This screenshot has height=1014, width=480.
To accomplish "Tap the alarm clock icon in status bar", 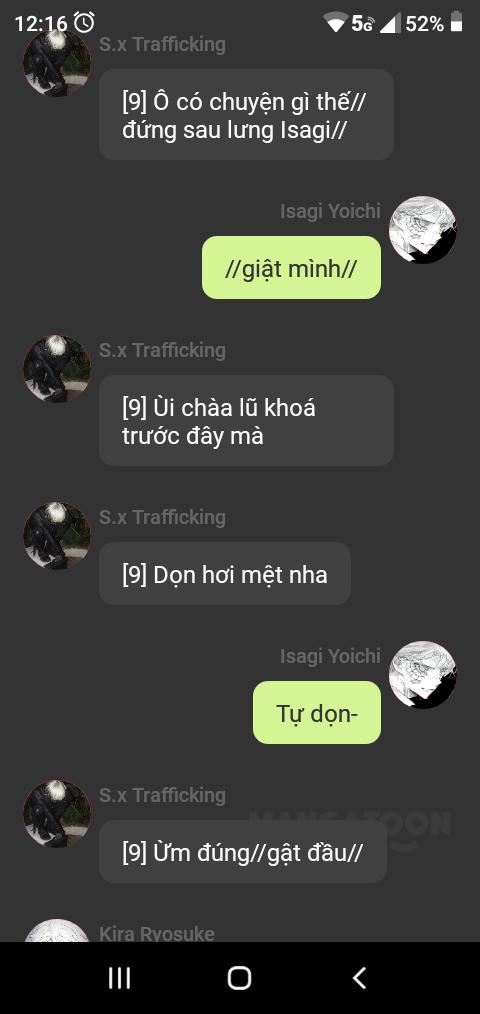I will (x=84, y=23).
